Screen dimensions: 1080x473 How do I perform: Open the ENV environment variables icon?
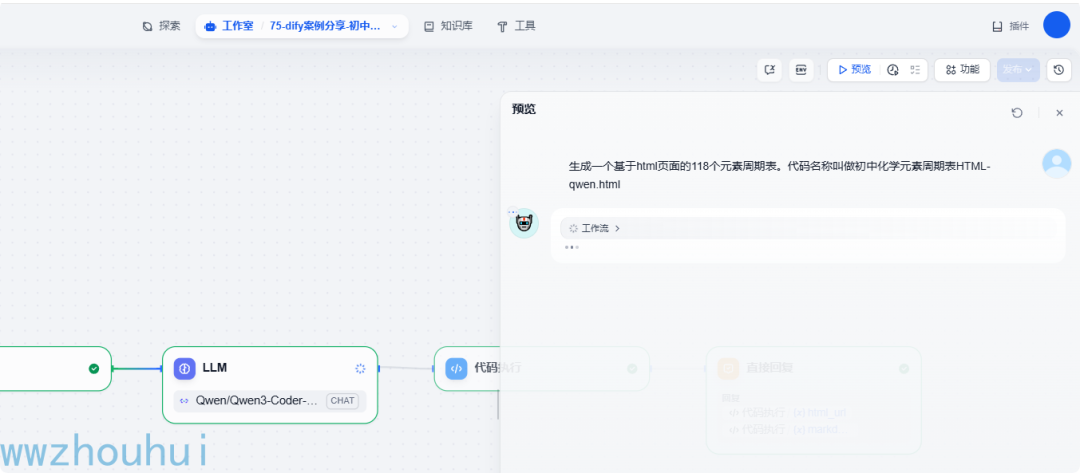(801, 70)
